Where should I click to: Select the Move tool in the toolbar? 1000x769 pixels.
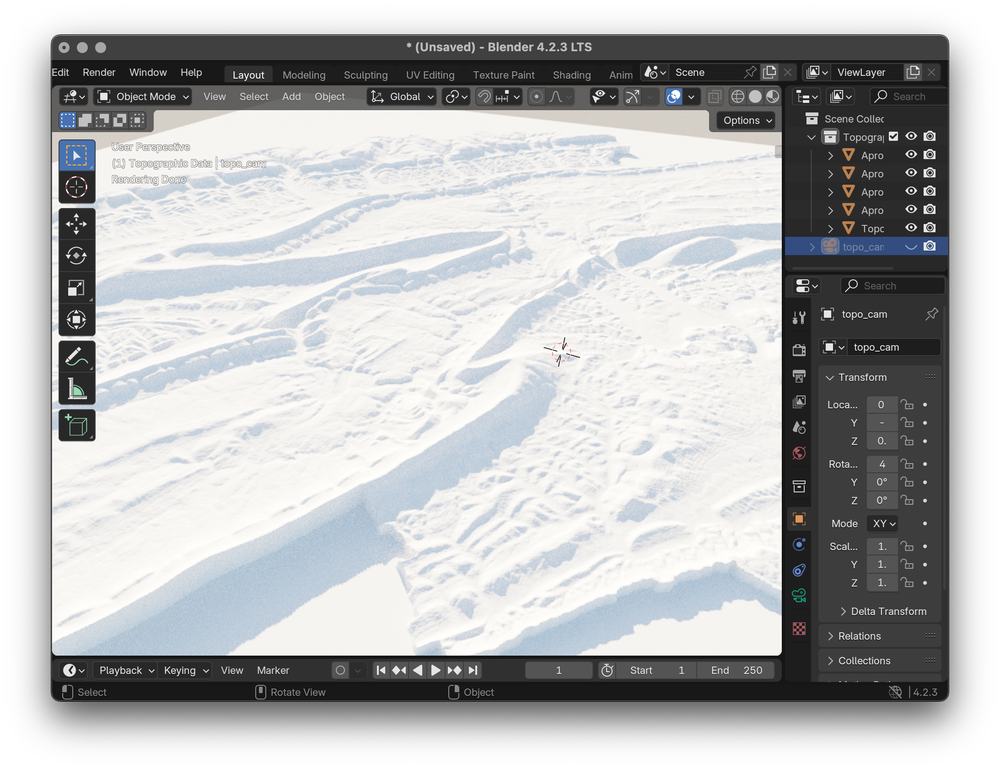tap(77, 224)
